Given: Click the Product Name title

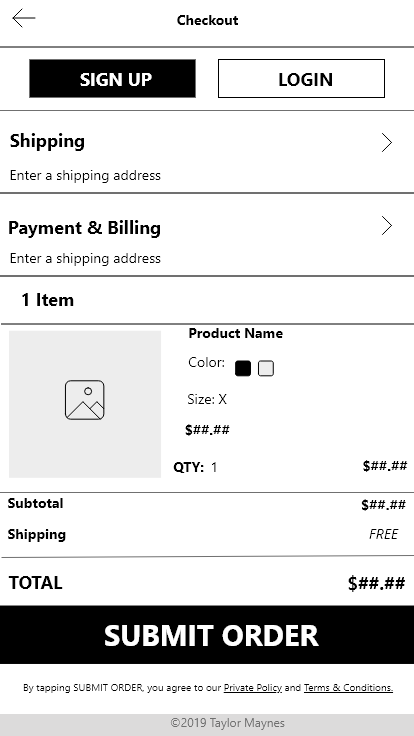Looking at the screenshot, I should (236, 333).
